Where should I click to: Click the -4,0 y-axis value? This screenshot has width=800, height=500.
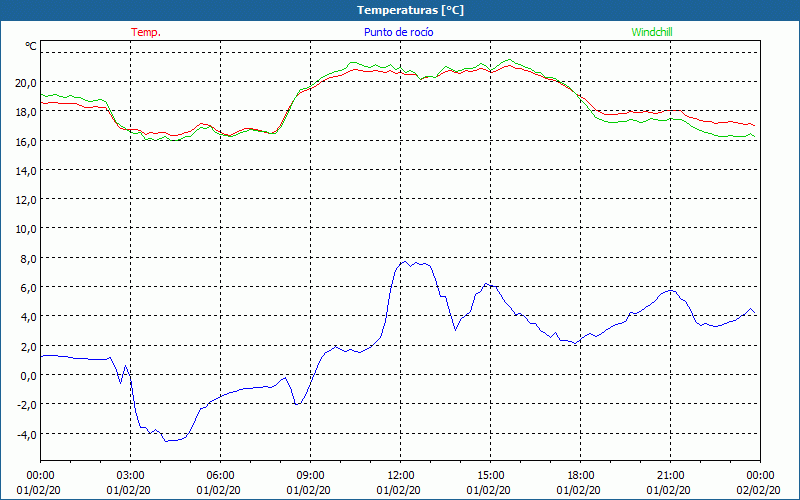coord(27,434)
